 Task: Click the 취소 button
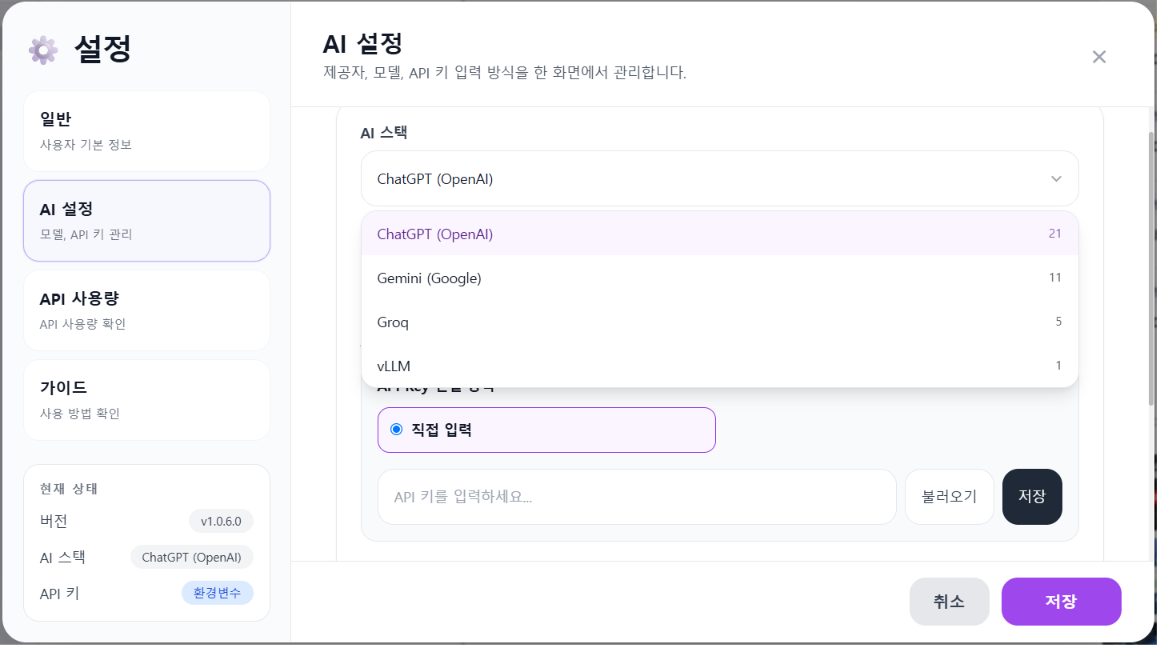pyautogui.click(x=949, y=601)
